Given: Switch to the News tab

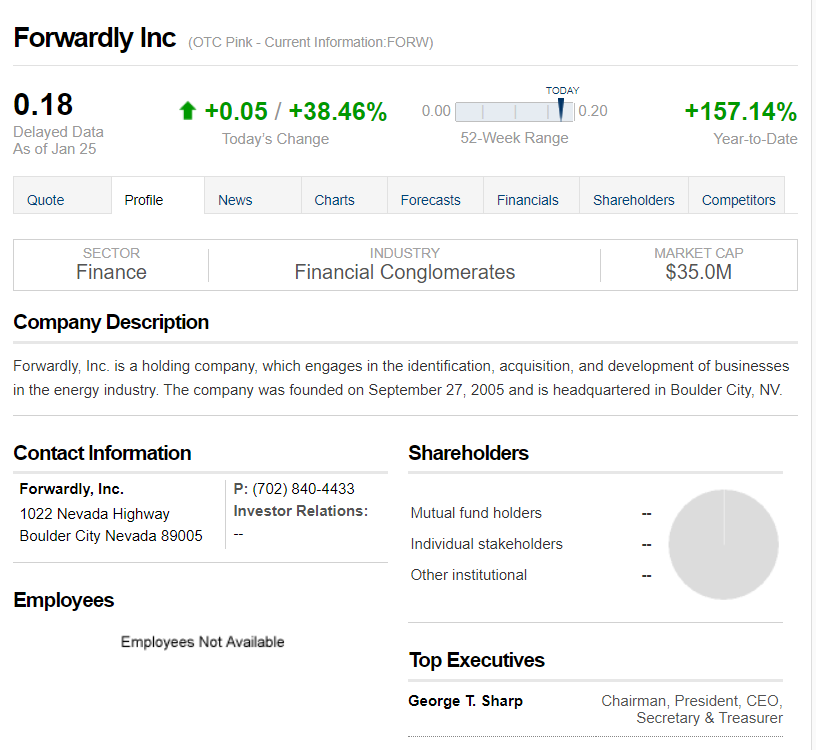Looking at the screenshot, I should [235, 200].
